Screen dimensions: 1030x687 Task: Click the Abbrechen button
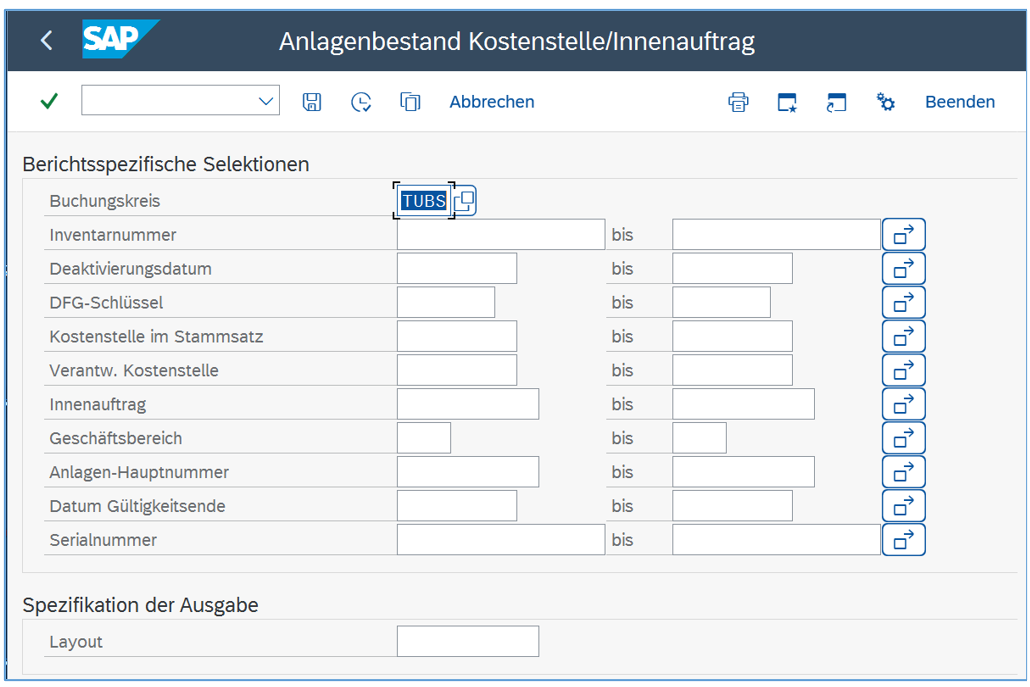[492, 102]
